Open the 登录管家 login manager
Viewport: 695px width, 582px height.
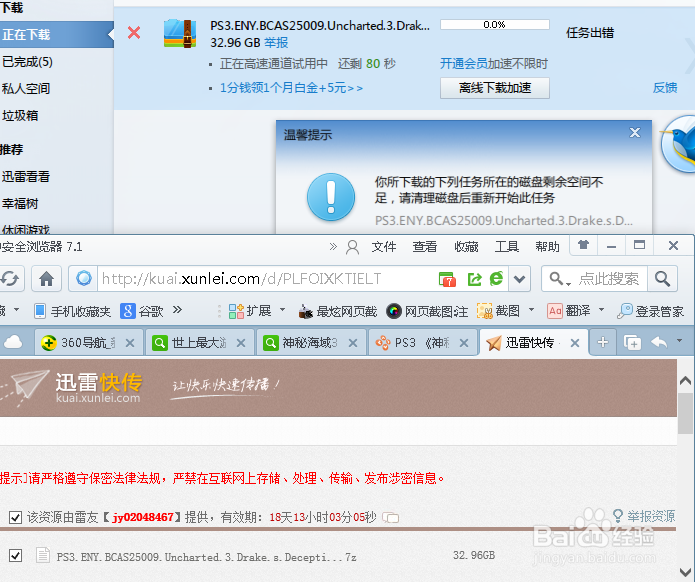point(651,312)
